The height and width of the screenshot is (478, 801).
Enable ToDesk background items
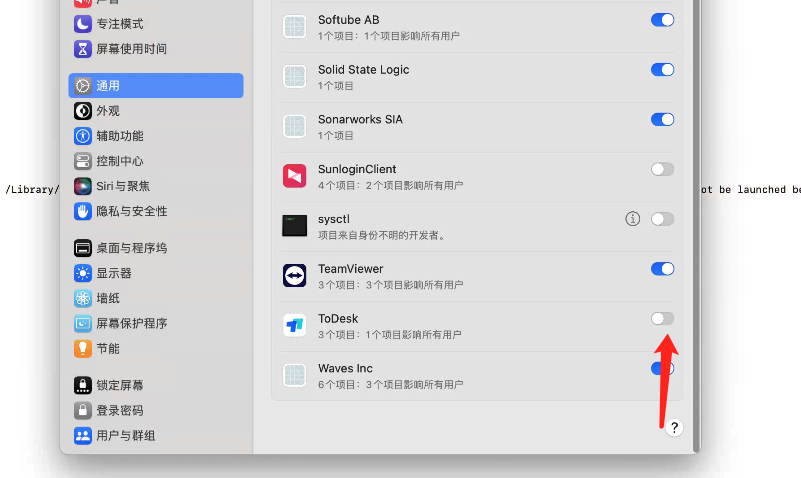click(663, 319)
